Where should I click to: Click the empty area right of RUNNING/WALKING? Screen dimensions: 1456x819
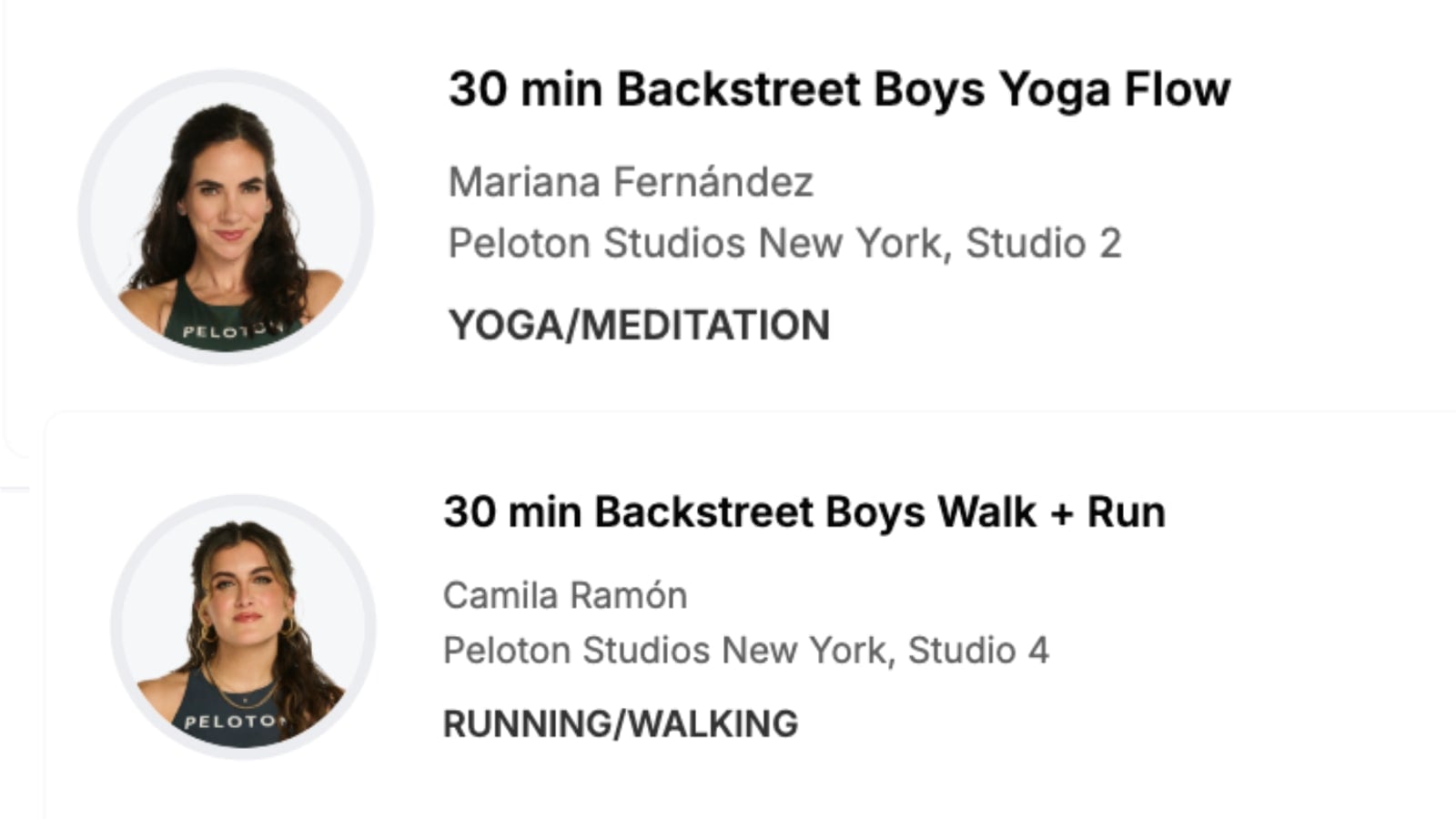point(1092,723)
